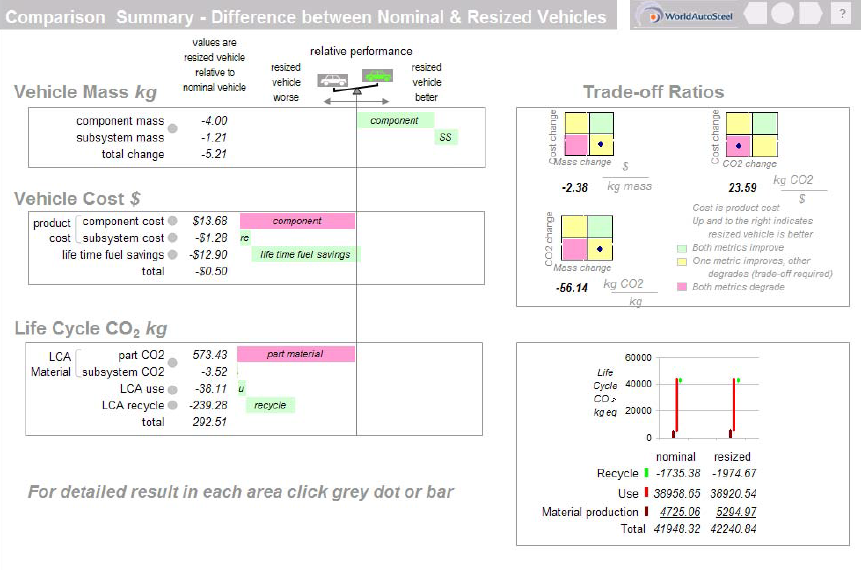
Task: Click the back arrow navigation button
Action: tap(758, 14)
